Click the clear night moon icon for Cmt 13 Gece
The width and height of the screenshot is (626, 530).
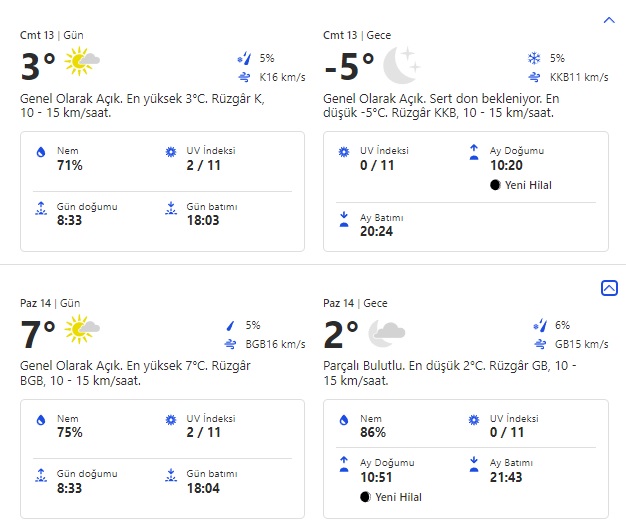pos(401,64)
